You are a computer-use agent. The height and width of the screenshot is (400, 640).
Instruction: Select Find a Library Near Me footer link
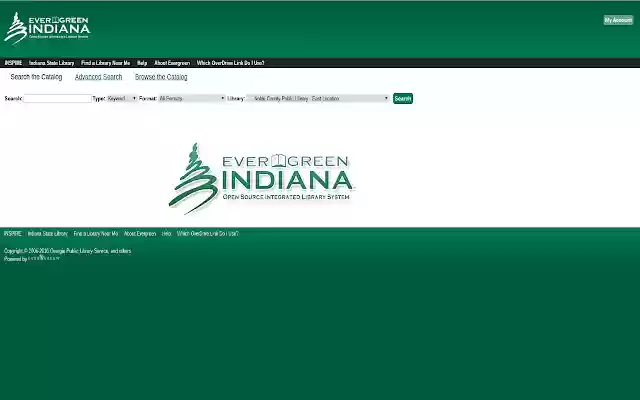96,233
